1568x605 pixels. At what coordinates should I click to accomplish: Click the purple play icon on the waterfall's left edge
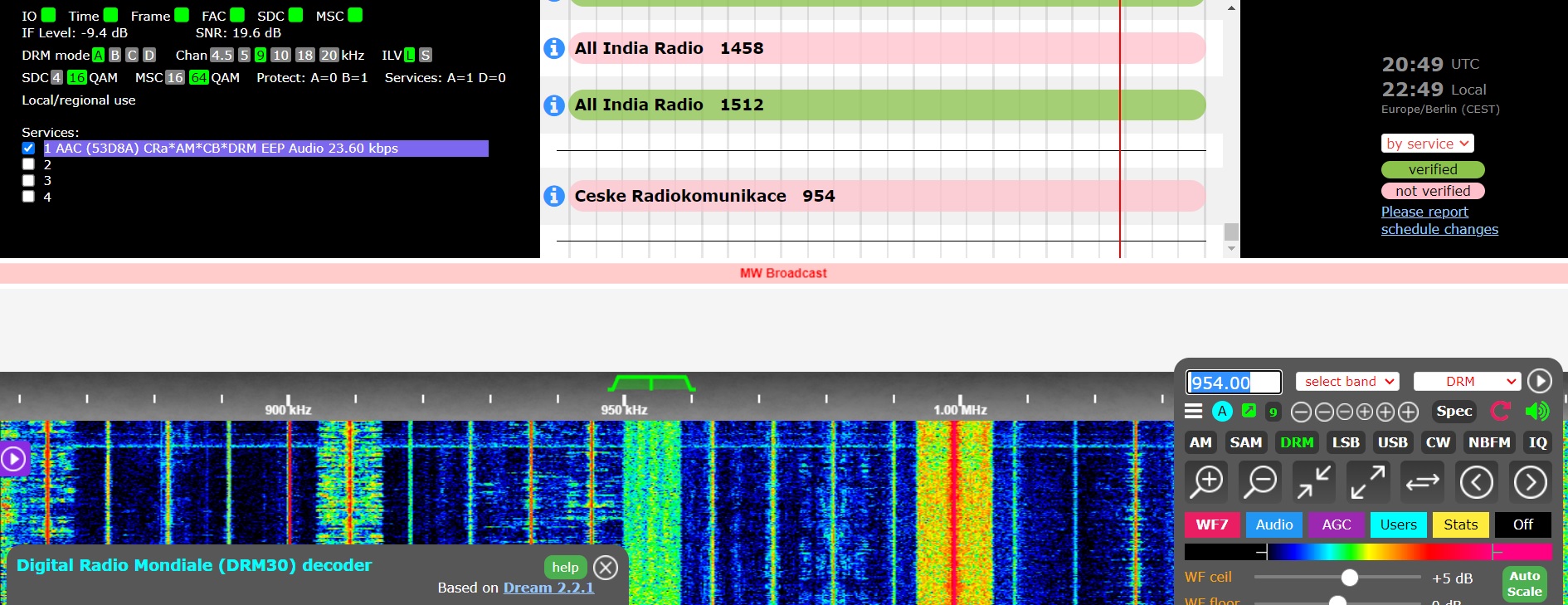pos(14,459)
